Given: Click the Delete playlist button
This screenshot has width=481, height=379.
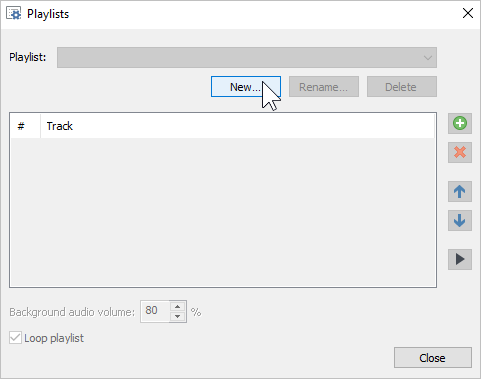Looking at the screenshot, I should 402,87.
